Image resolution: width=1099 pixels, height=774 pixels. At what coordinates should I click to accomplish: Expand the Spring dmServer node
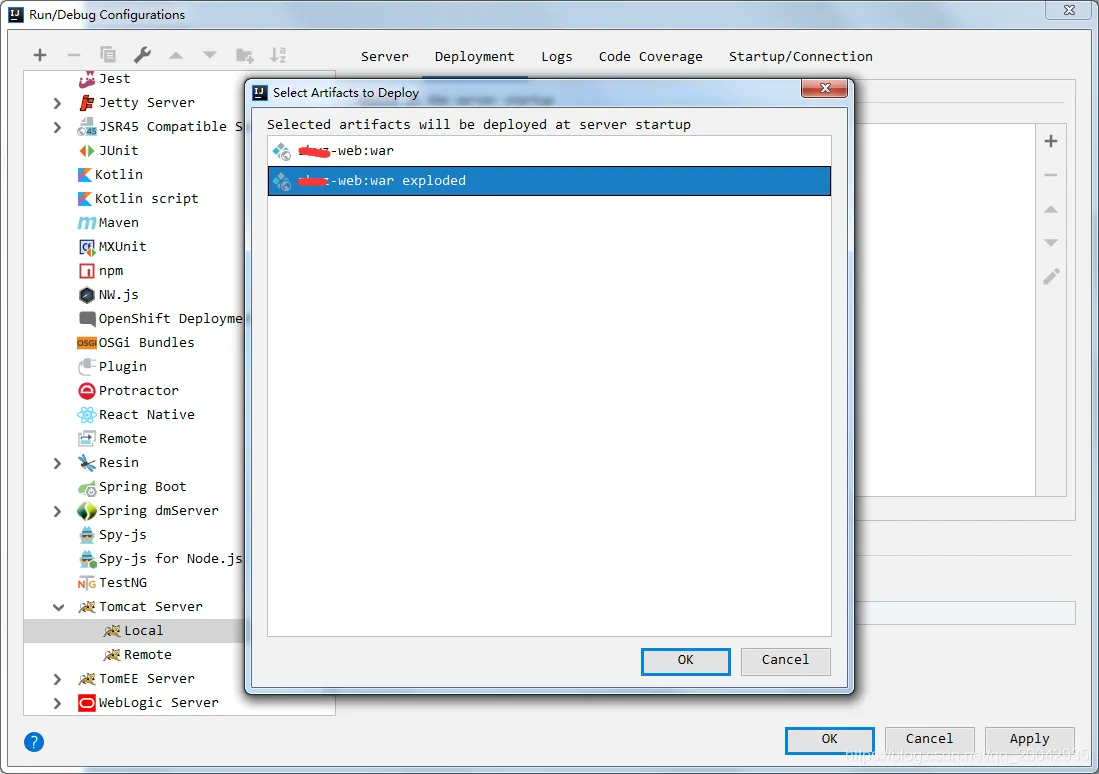(57, 511)
